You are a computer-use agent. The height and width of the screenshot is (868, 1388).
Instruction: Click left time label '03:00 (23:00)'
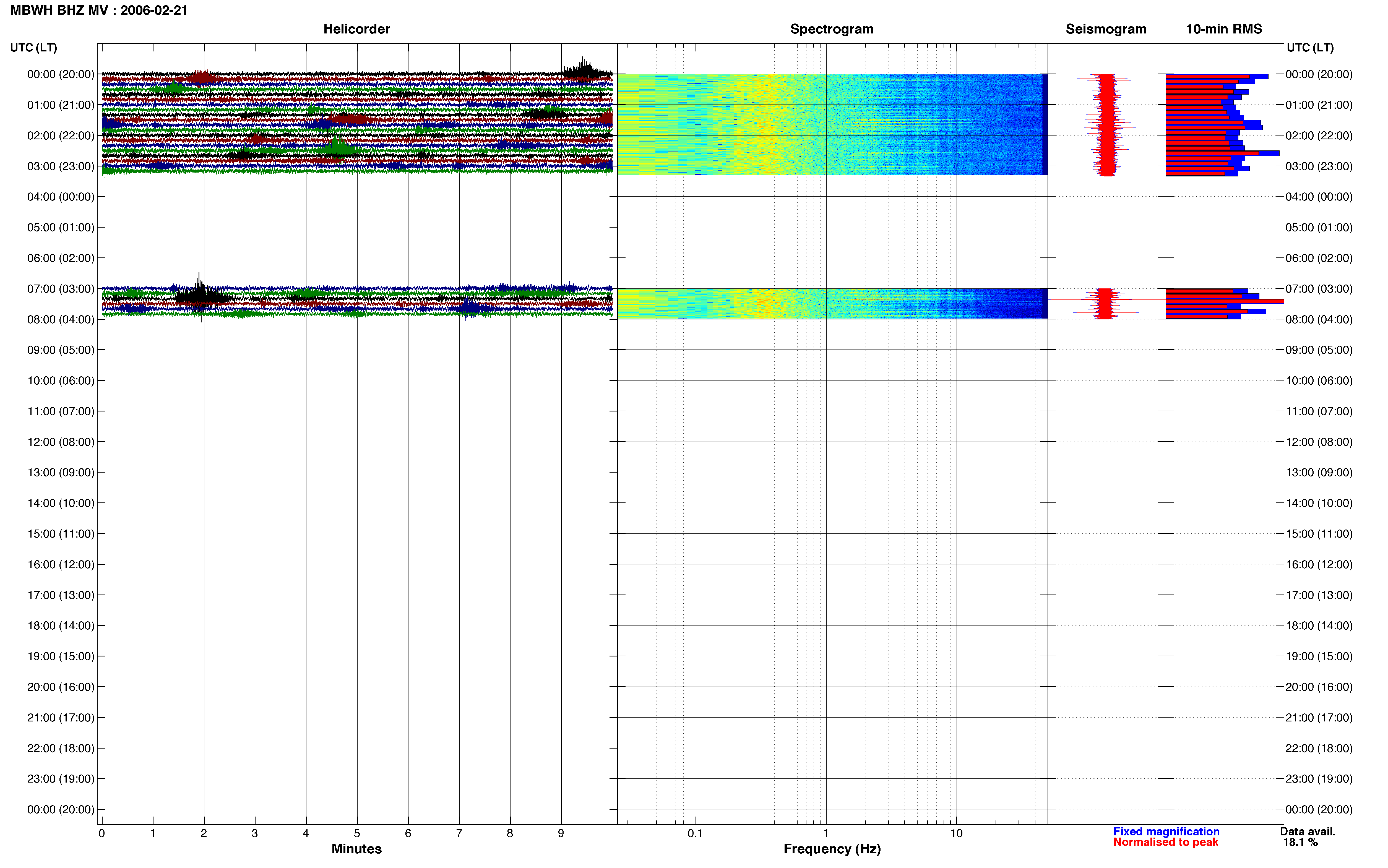60,166
